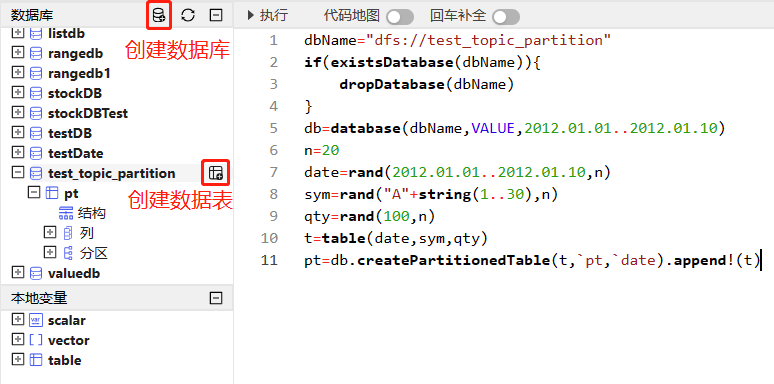Collapse the 数据库 panel with minus icon

216,15
